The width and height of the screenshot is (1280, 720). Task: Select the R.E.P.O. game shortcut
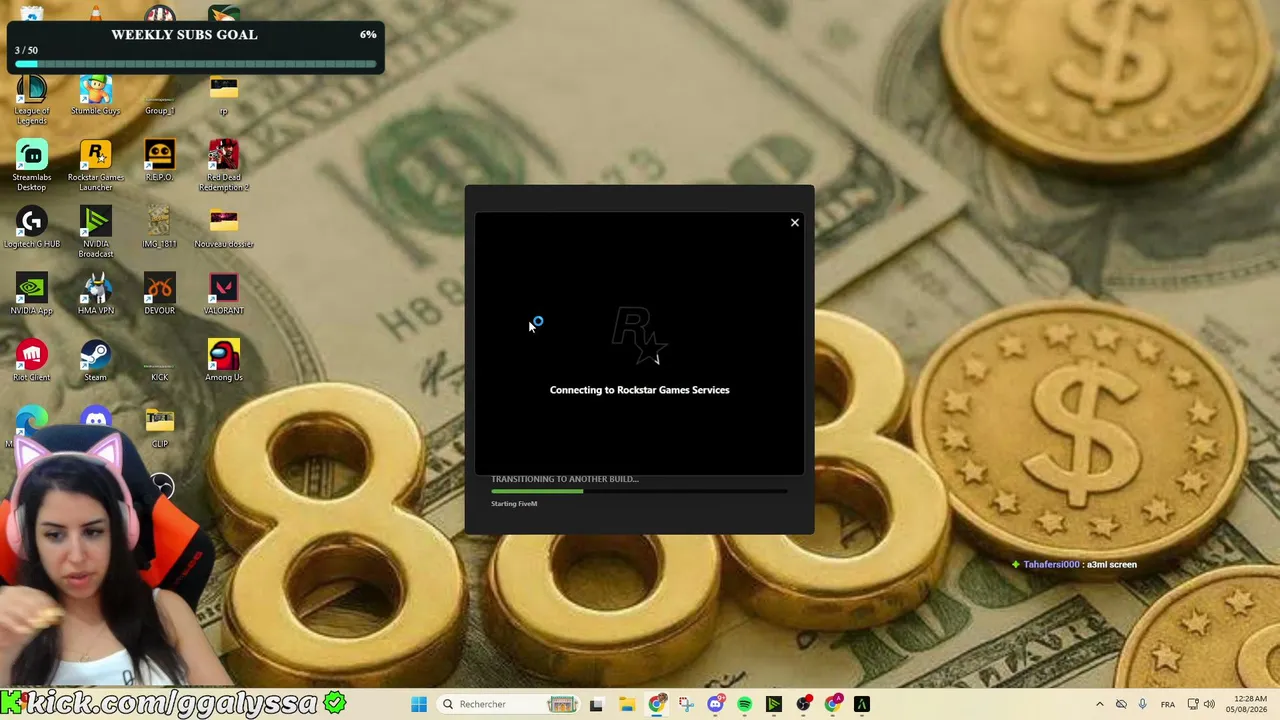(160, 162)
